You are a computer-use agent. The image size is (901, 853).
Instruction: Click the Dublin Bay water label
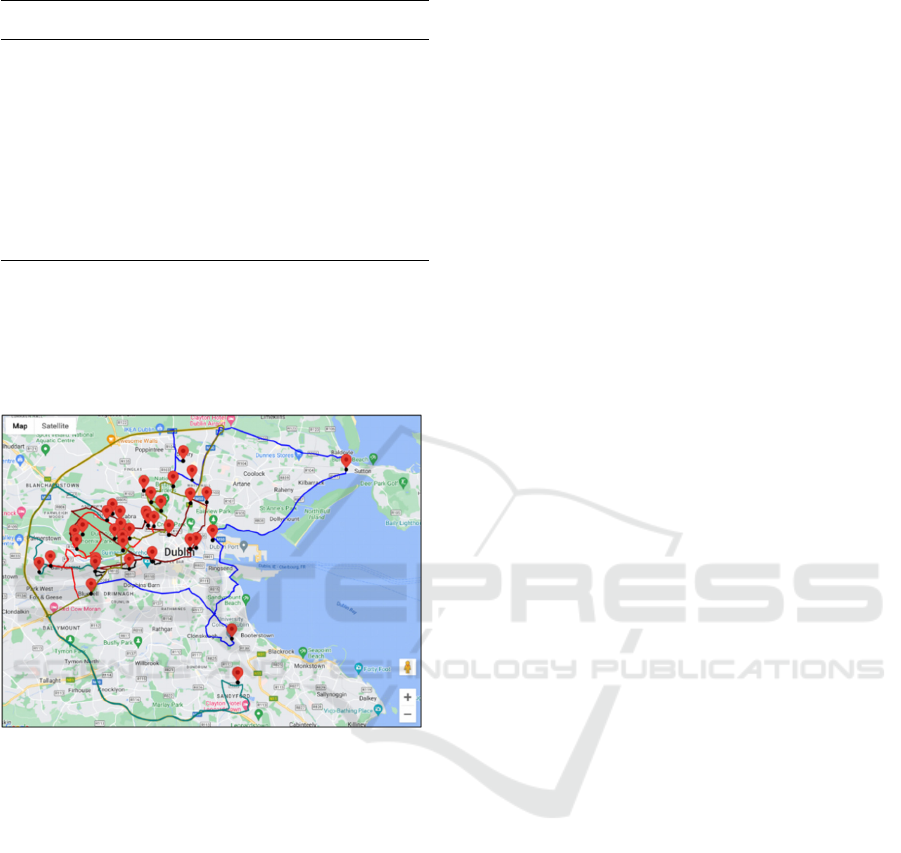pyautogui.click(x=346, y=608)
